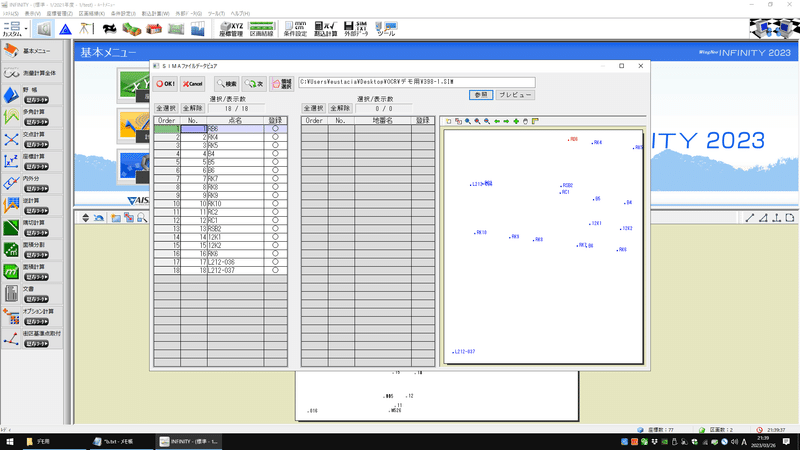Click the 条件設定 toolbar button
Image resolution: width=800 pixels, height=450 pixels.
point(295,29)
